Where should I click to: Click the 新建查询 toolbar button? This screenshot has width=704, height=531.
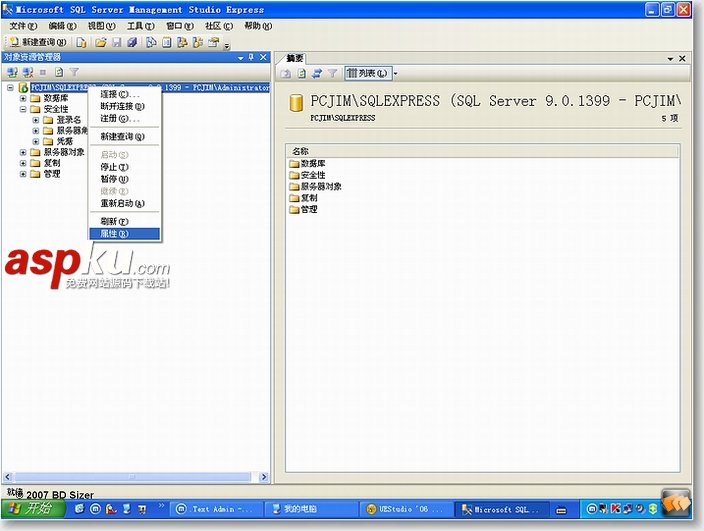[37, 42]
